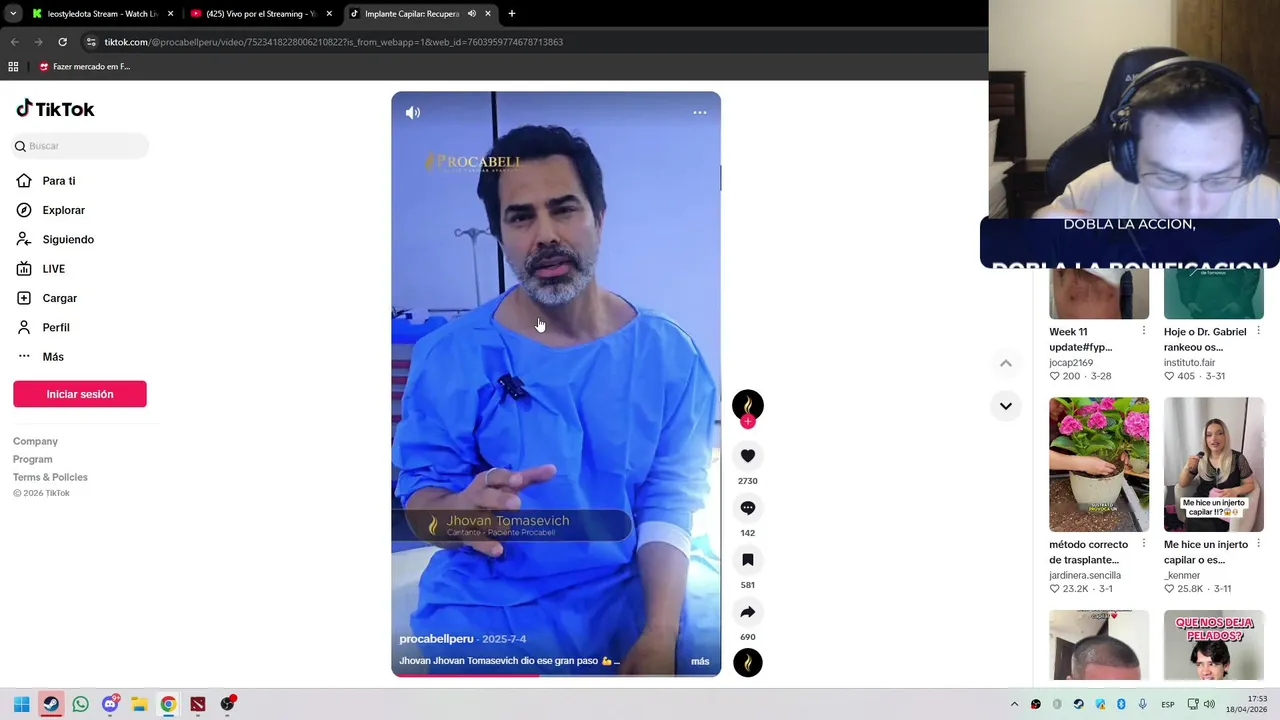1280x720 pixels.
Task: Open Dota 2 from the taskbar
Action: [198, 704]
